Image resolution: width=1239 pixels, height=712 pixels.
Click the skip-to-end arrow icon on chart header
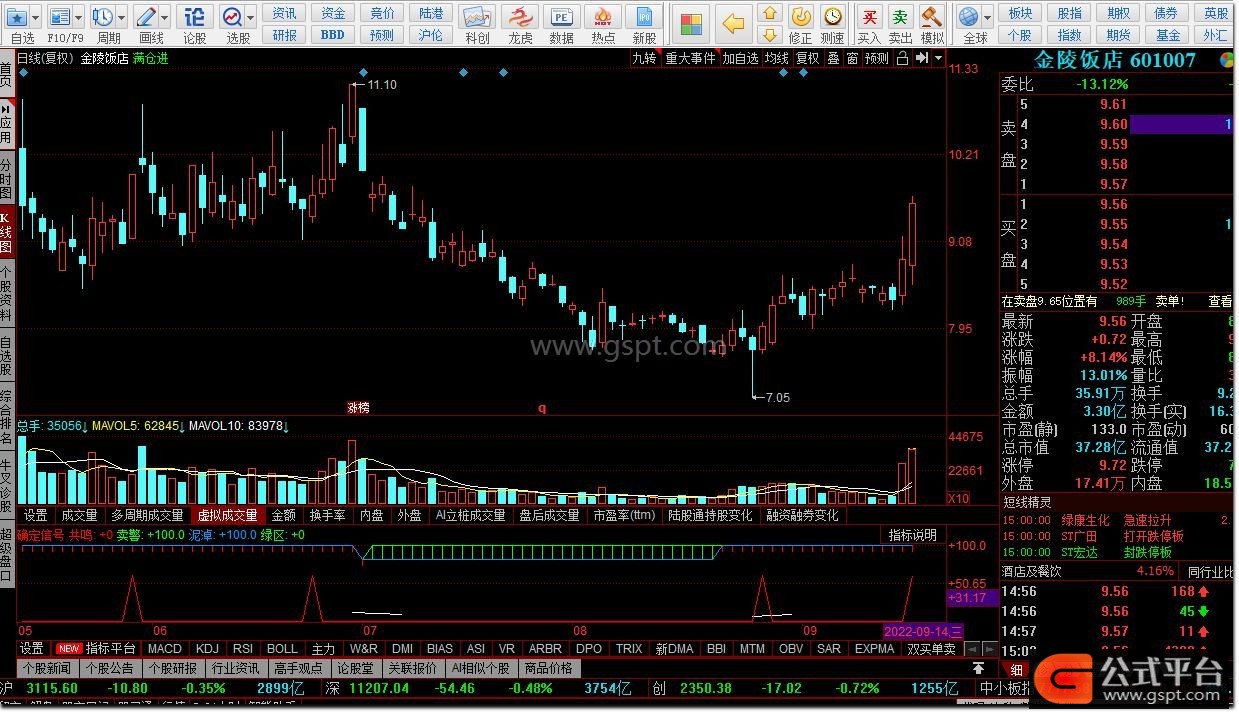pos(922,58)
